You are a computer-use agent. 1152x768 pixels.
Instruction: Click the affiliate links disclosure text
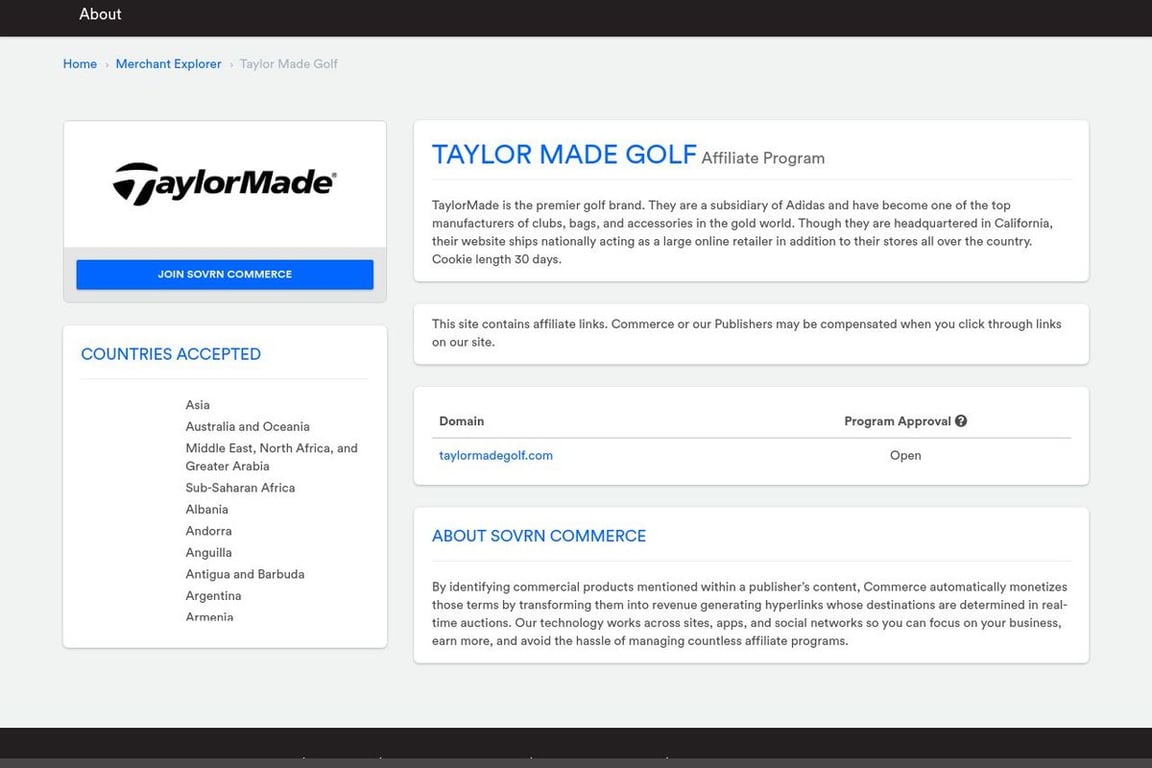pos(746,333)
